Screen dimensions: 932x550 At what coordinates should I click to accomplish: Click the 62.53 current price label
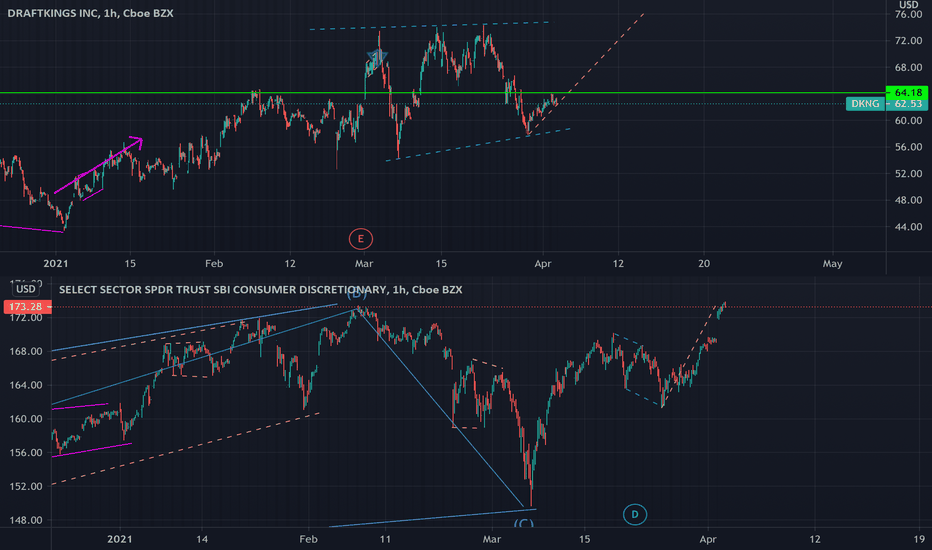(x=907, y=104)
